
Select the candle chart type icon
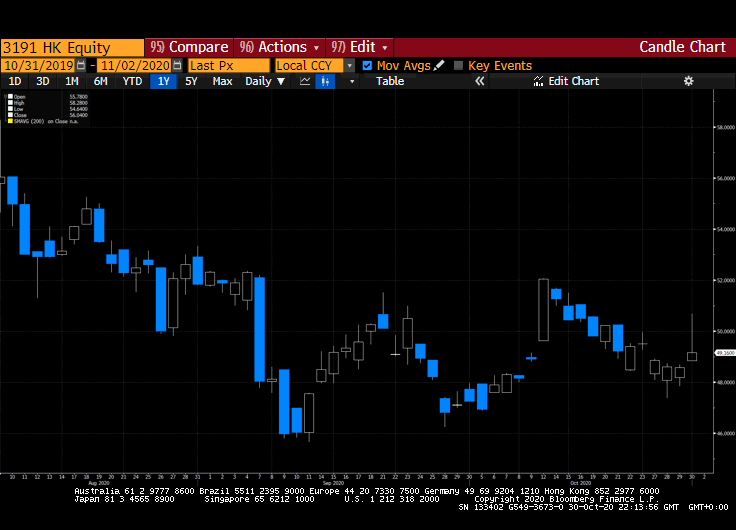click(325, 81)
